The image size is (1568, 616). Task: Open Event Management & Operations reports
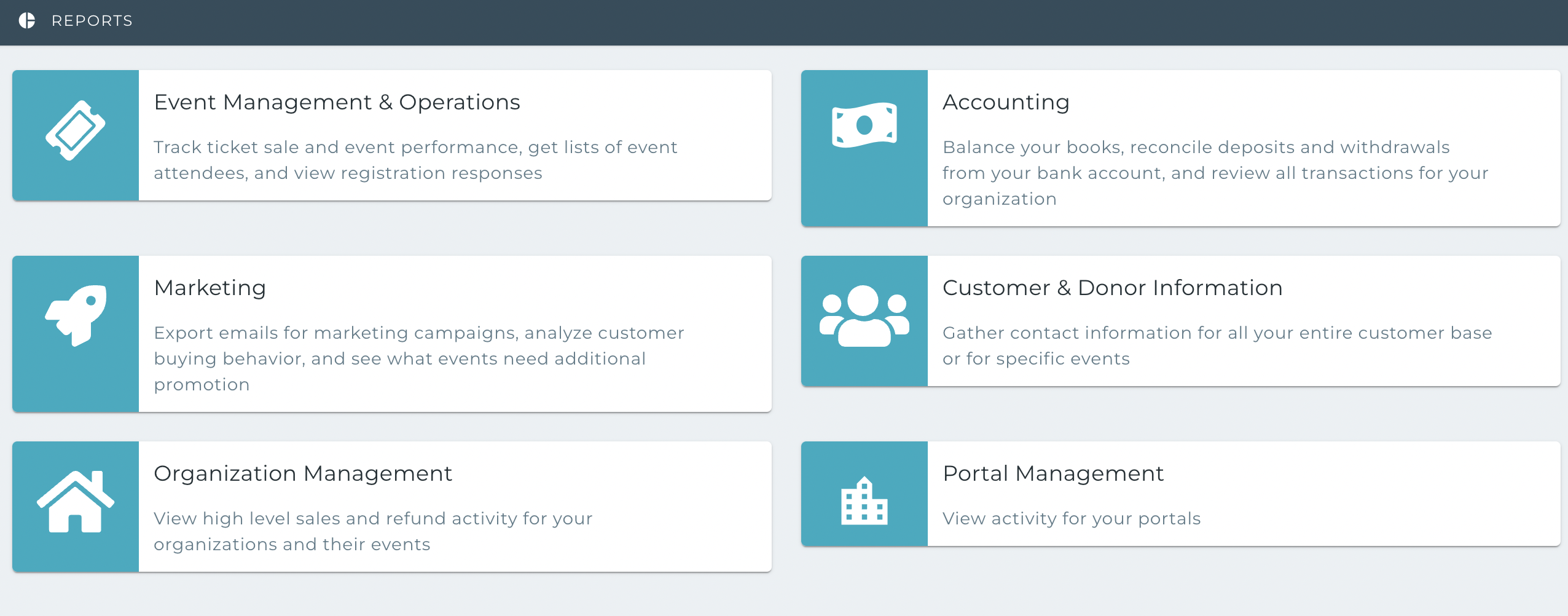pos(337,102)
